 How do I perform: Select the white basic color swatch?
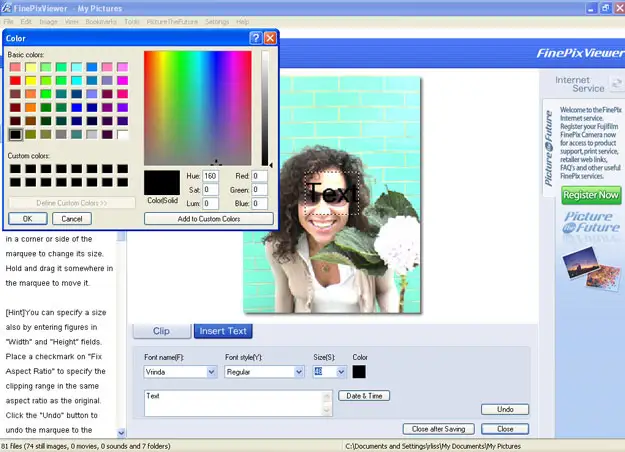(x=123, y=134)
